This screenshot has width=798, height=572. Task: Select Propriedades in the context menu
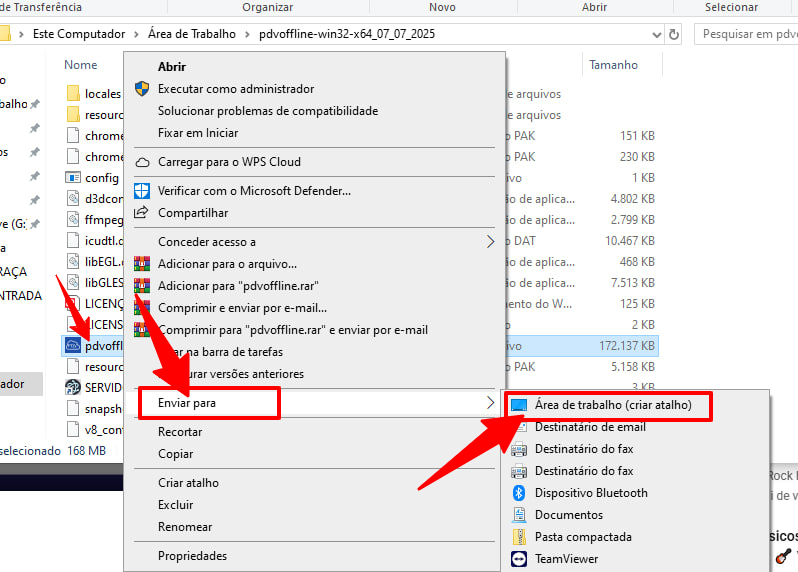(x=192, y=556)
